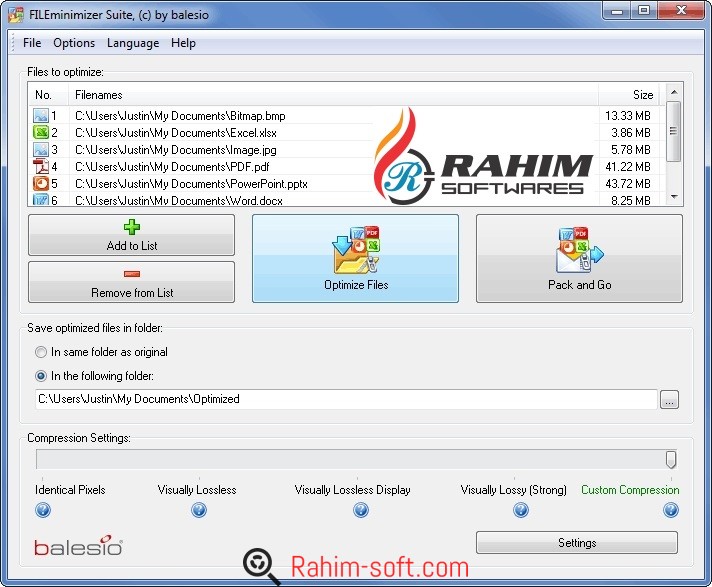Click the Optimize Files folder icon
This screenshot has height=587, width=712.
point(356,250)
